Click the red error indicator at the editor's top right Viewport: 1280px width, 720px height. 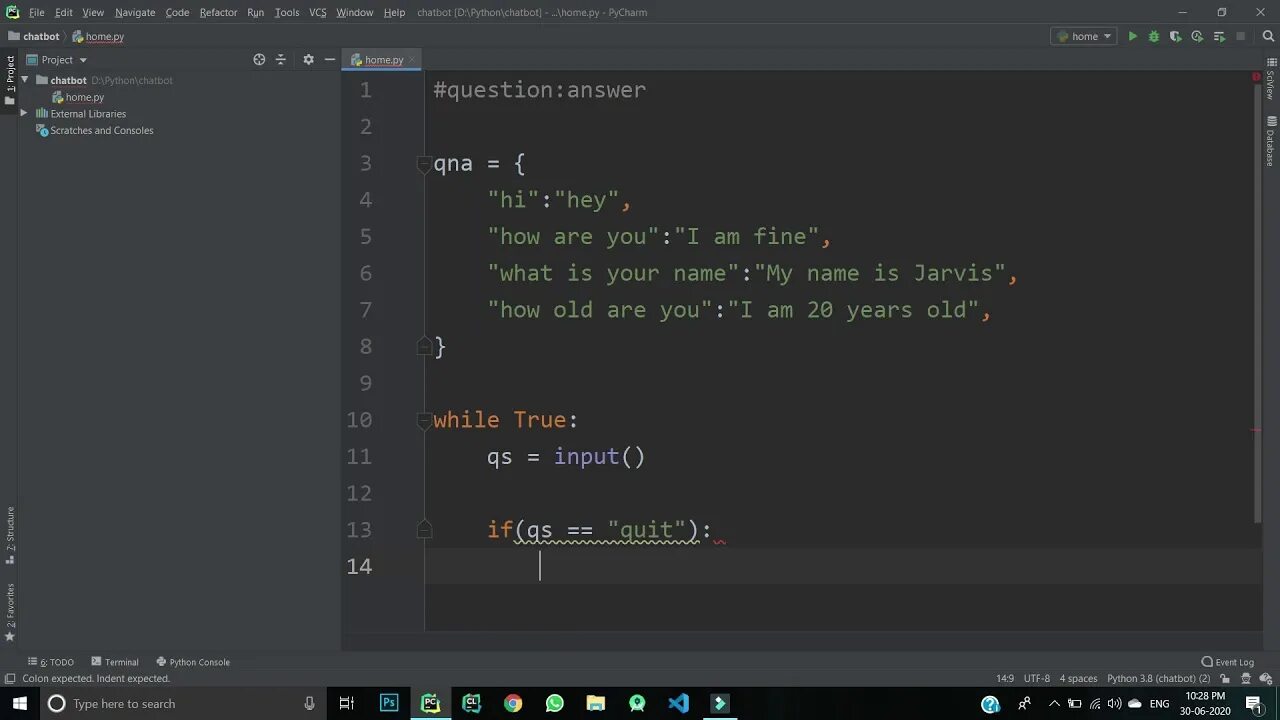point(1256,77)
